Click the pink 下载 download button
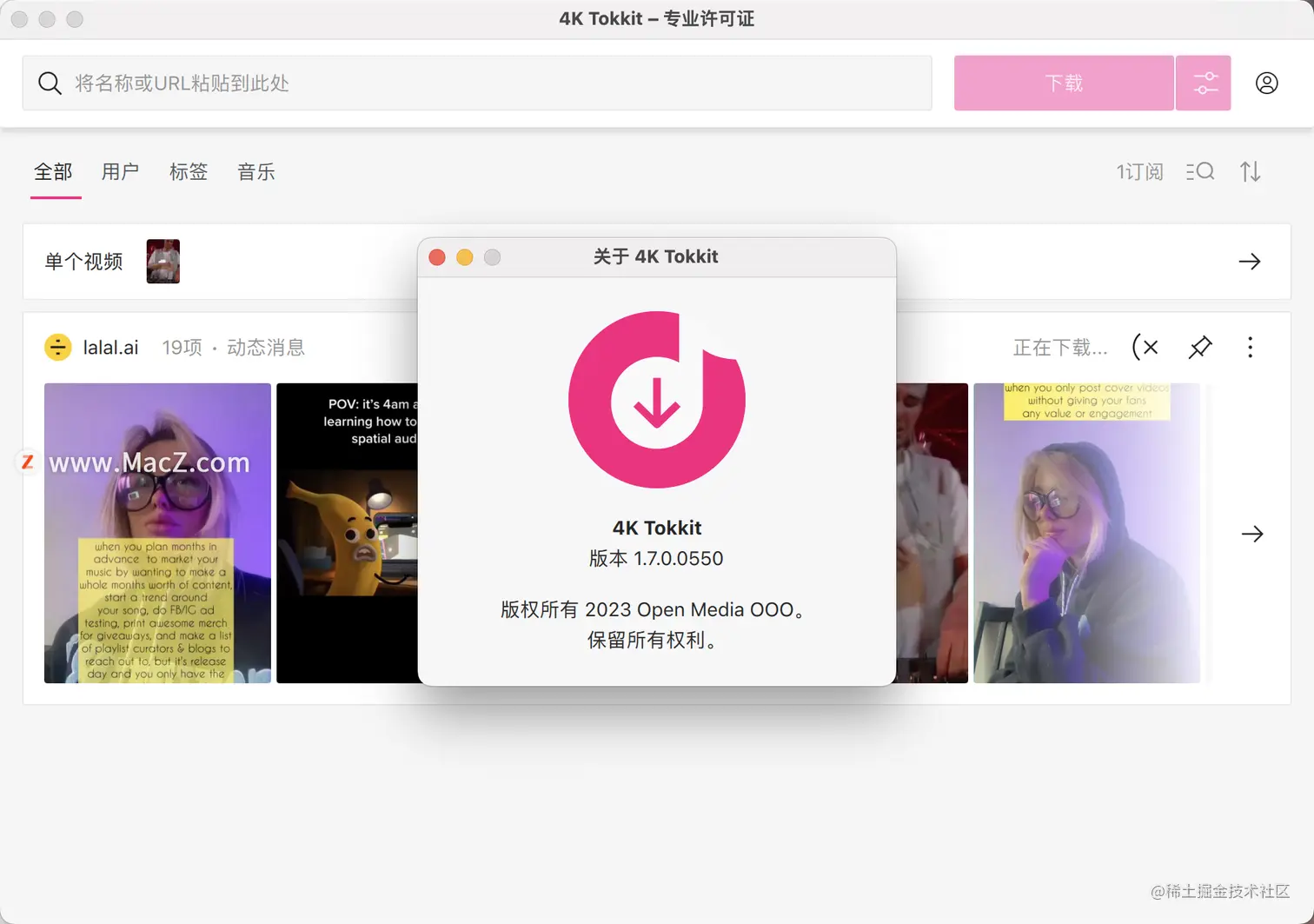The image size is (1314, 924). [x=1064, y=83]
